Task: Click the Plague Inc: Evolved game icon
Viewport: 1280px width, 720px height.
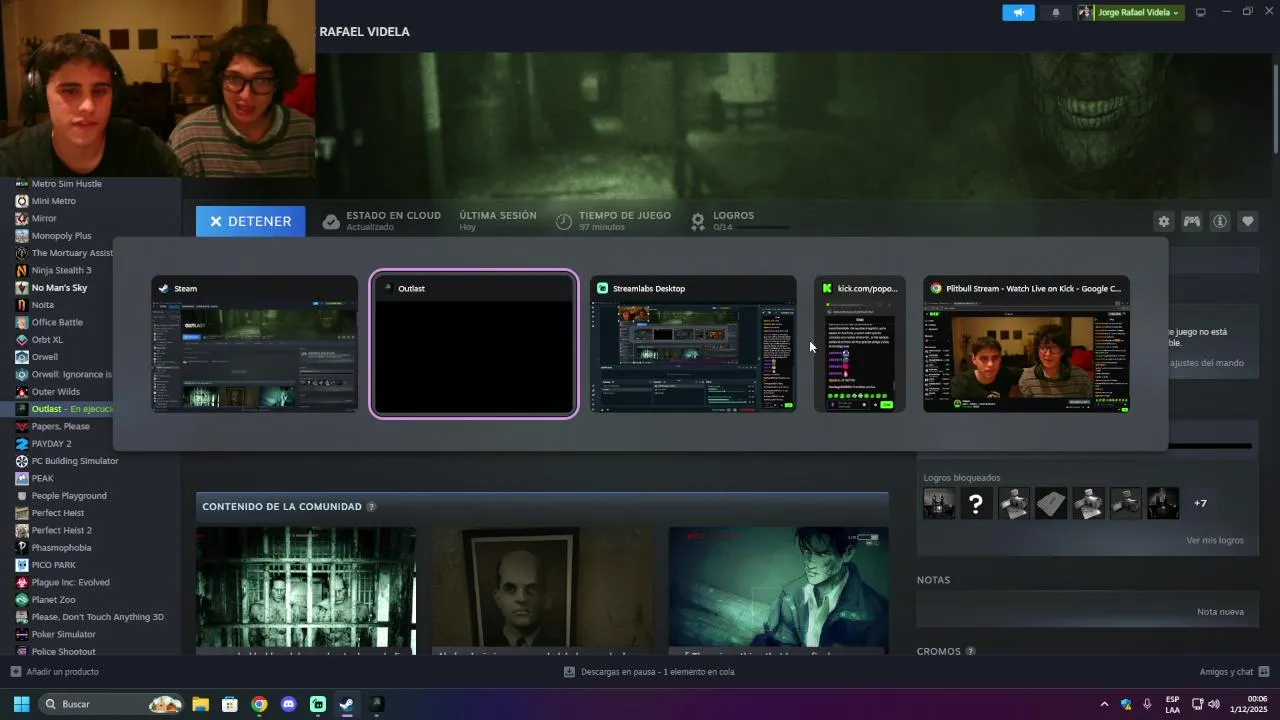Action: tap(22, 582)
